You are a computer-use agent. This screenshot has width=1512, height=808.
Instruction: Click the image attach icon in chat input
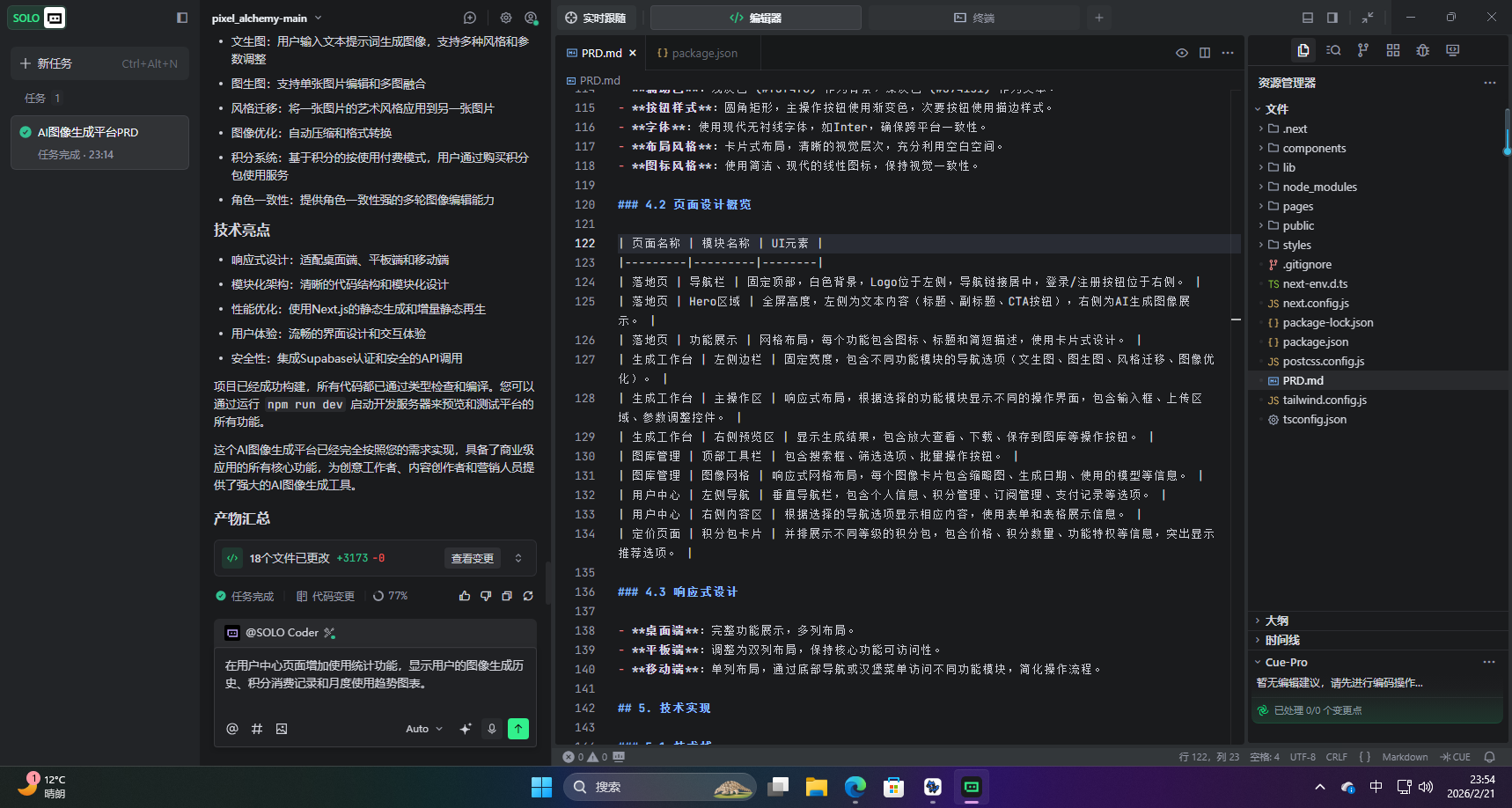coord(282,729)
